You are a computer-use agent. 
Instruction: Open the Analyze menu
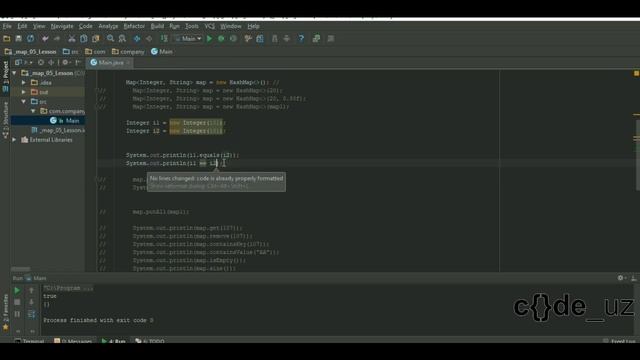coord(108,26)
